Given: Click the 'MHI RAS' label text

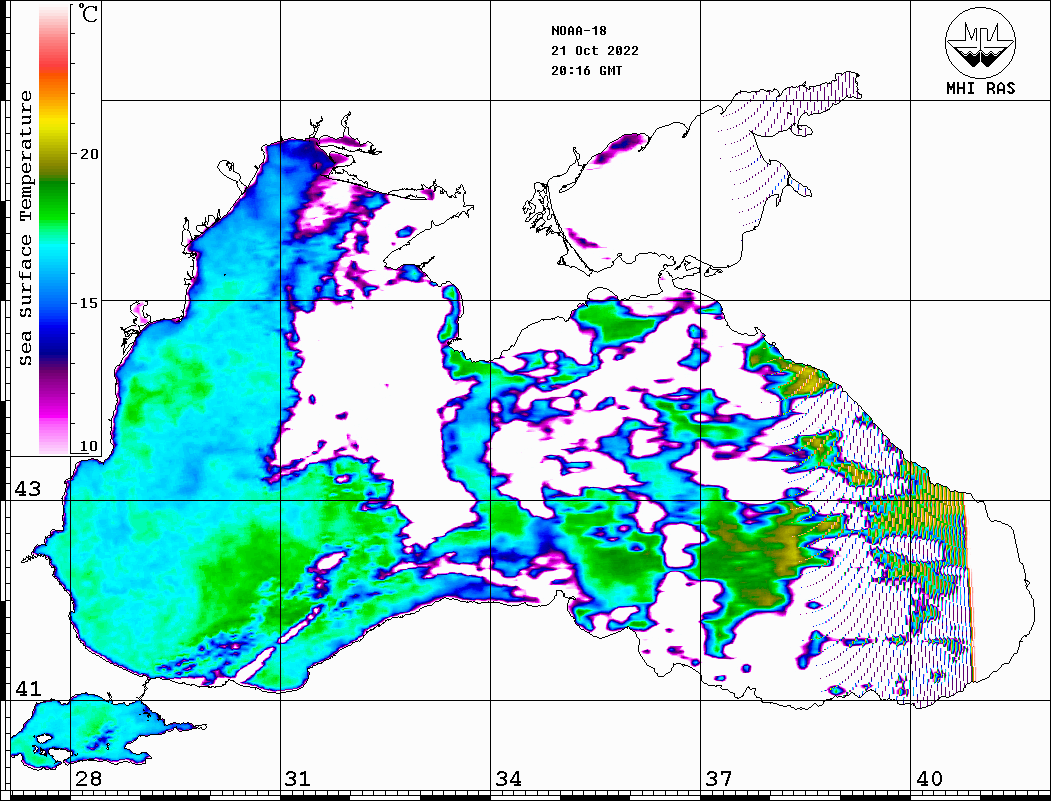Looking at the screenshot, I should coord(981,88).
